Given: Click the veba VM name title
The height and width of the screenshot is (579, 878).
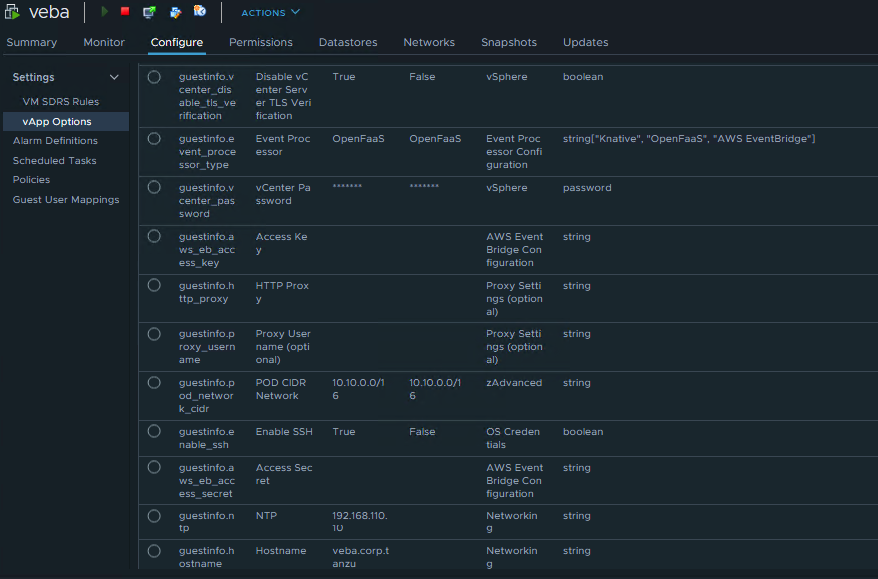Looking at the screenshot, I should [49, 12].
